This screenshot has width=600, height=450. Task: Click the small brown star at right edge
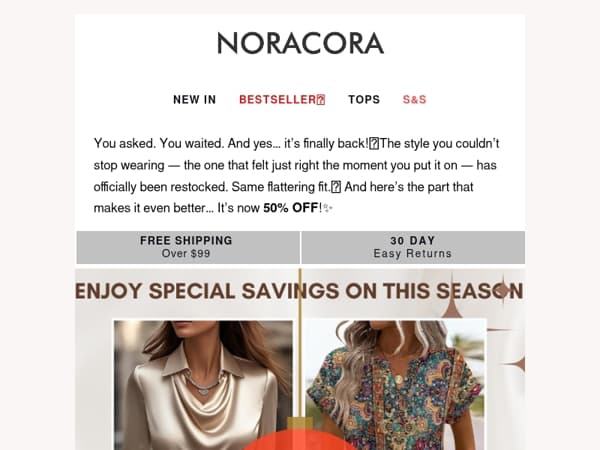[517, 364]
